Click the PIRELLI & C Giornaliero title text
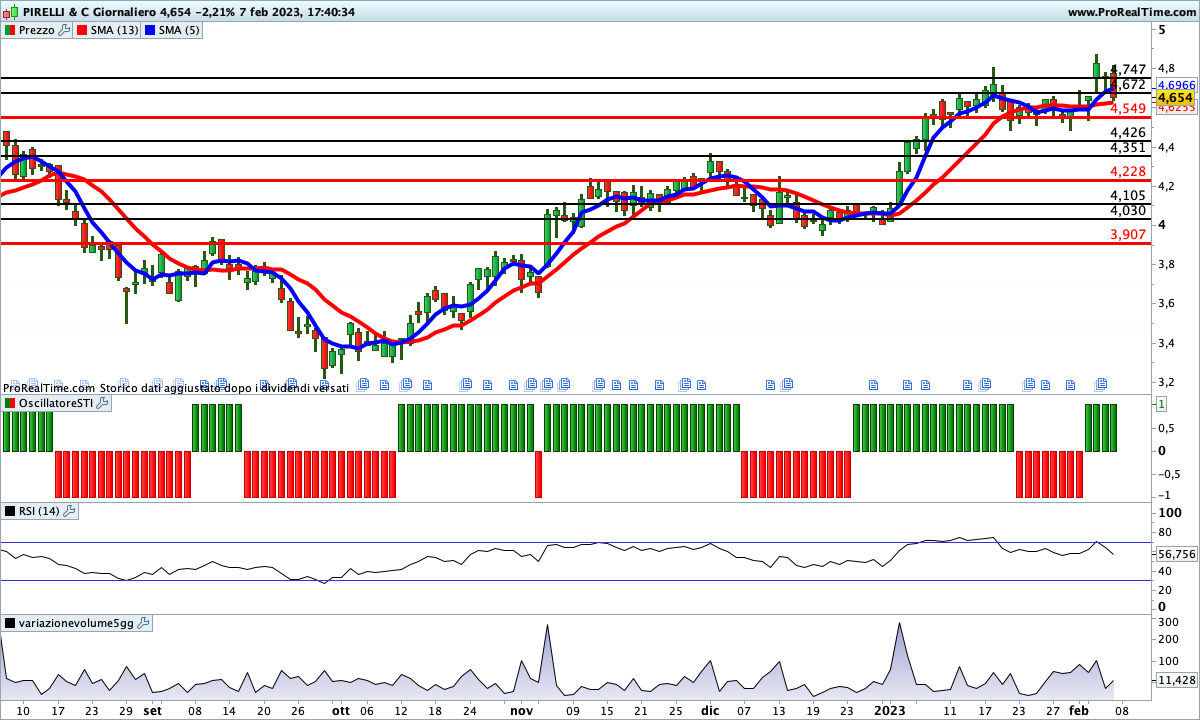Screen dimensions: 1200x720 pyautogui.click(x=88, y=12)
